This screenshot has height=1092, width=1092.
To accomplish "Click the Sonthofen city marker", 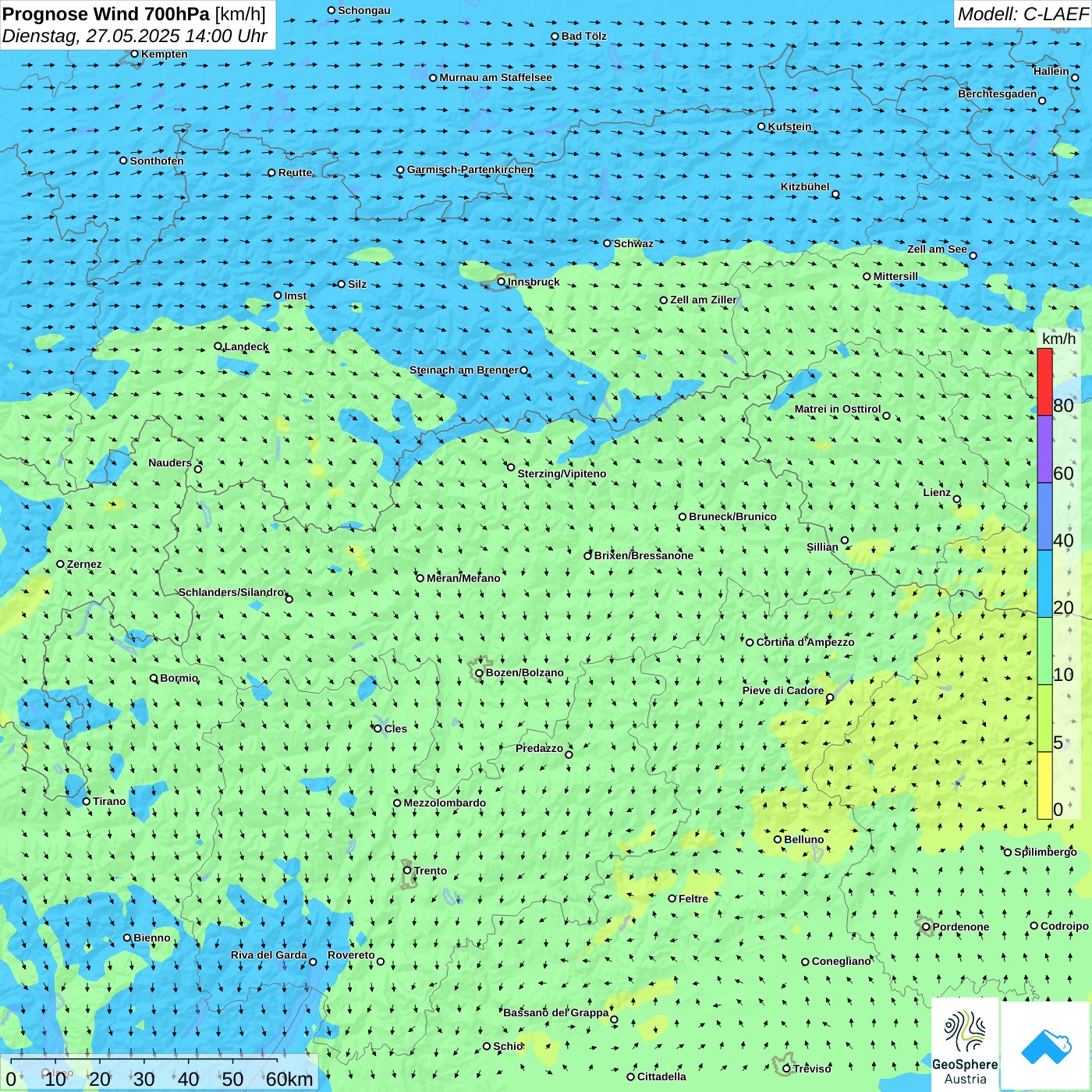I will click(123, 161).
